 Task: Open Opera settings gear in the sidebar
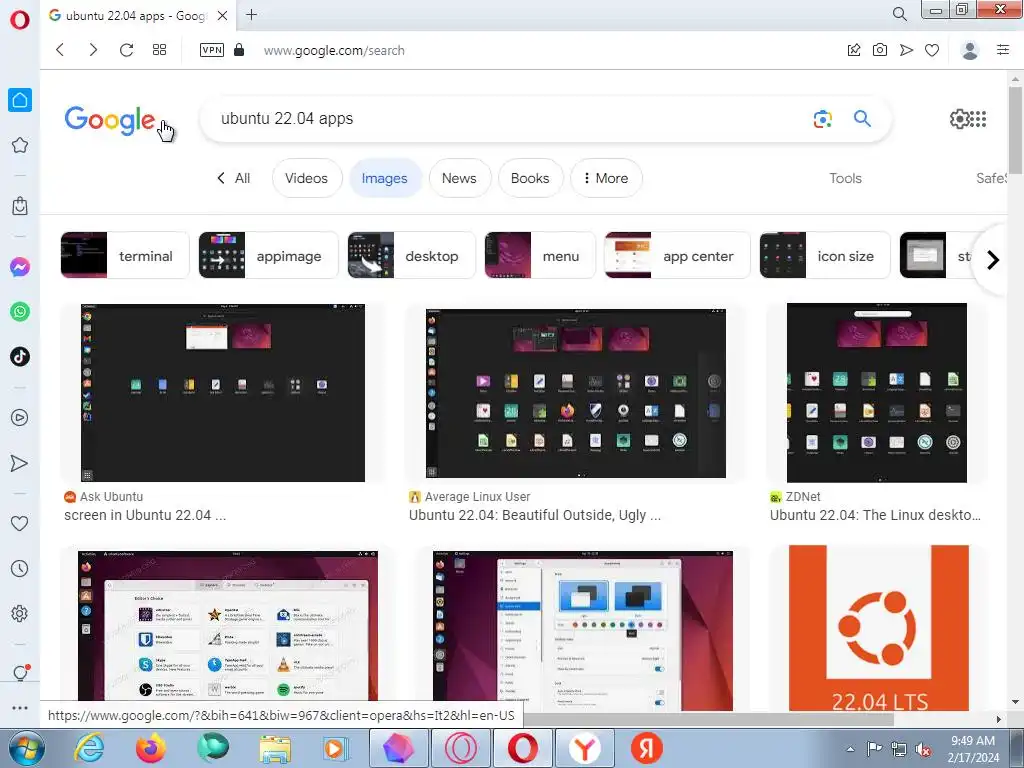[20, 614]
